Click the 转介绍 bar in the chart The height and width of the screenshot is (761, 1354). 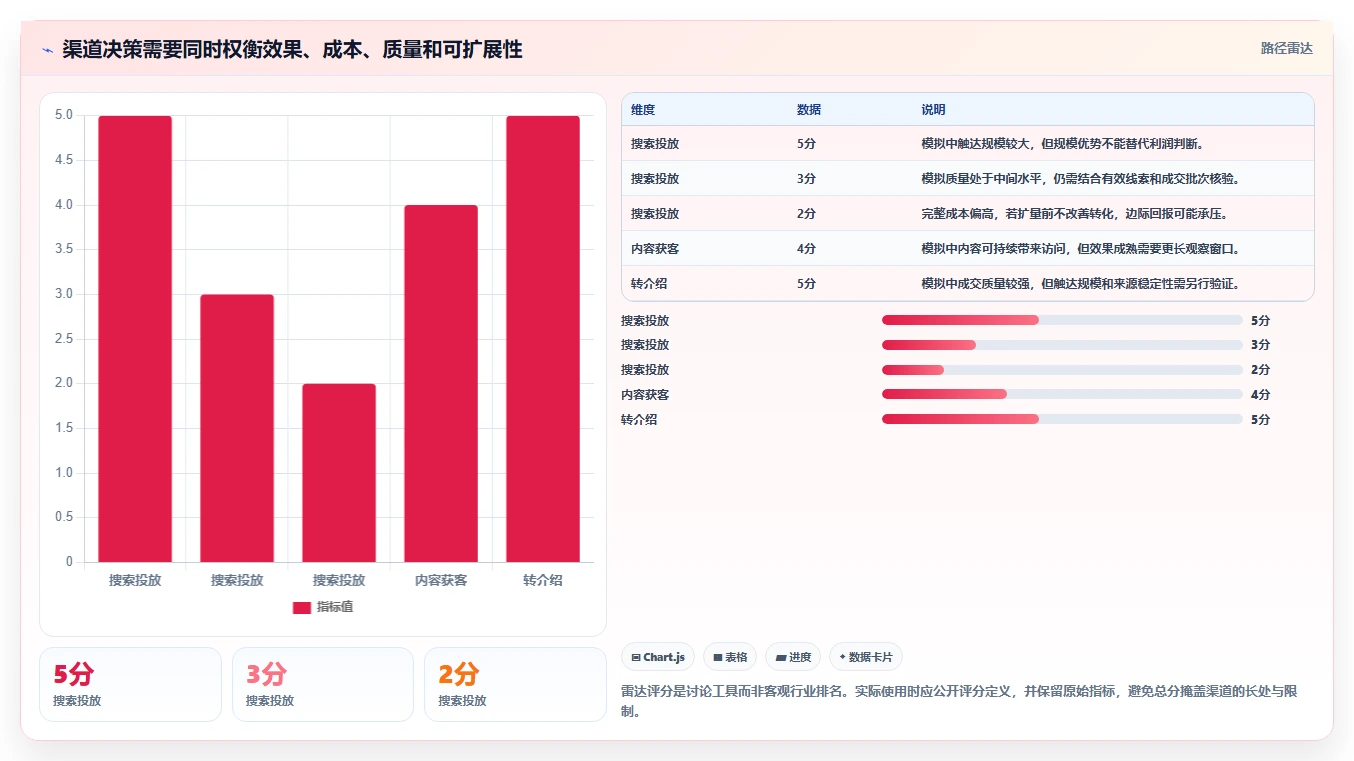tap(543, 339)
